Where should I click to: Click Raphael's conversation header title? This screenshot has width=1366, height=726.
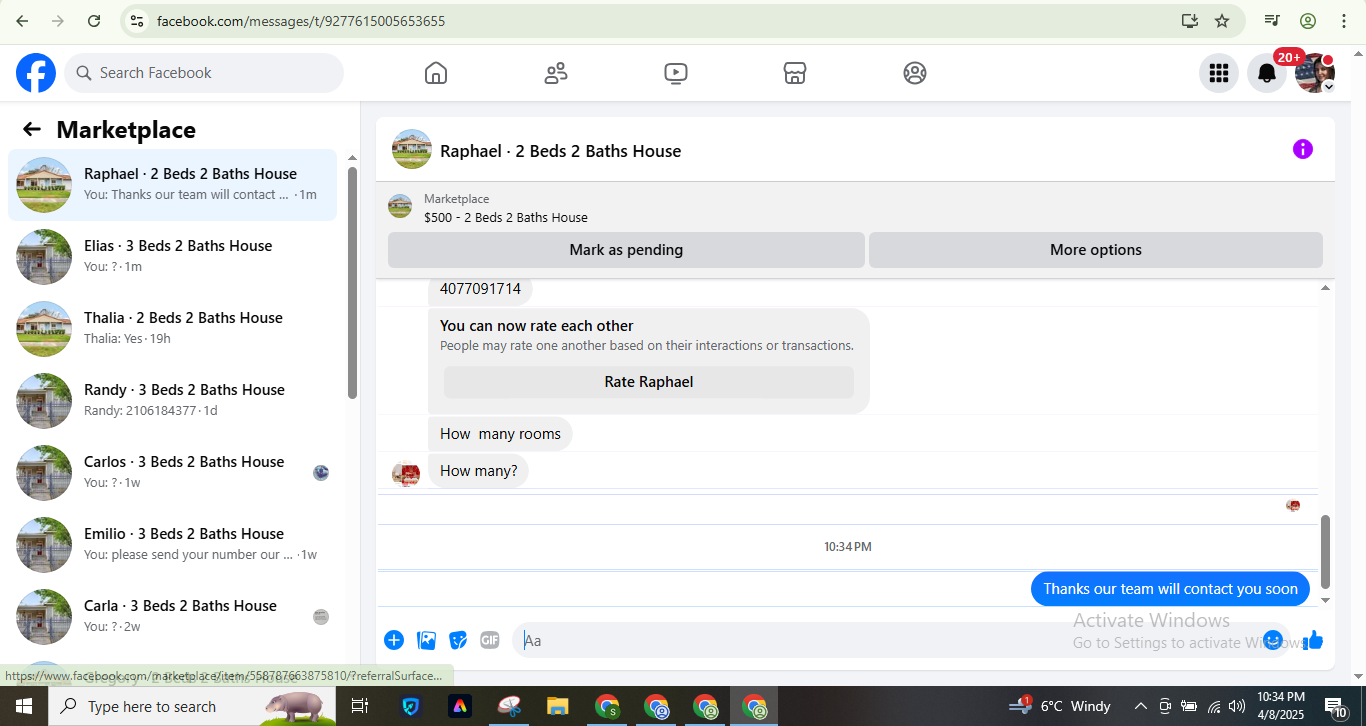coord(560,151)
